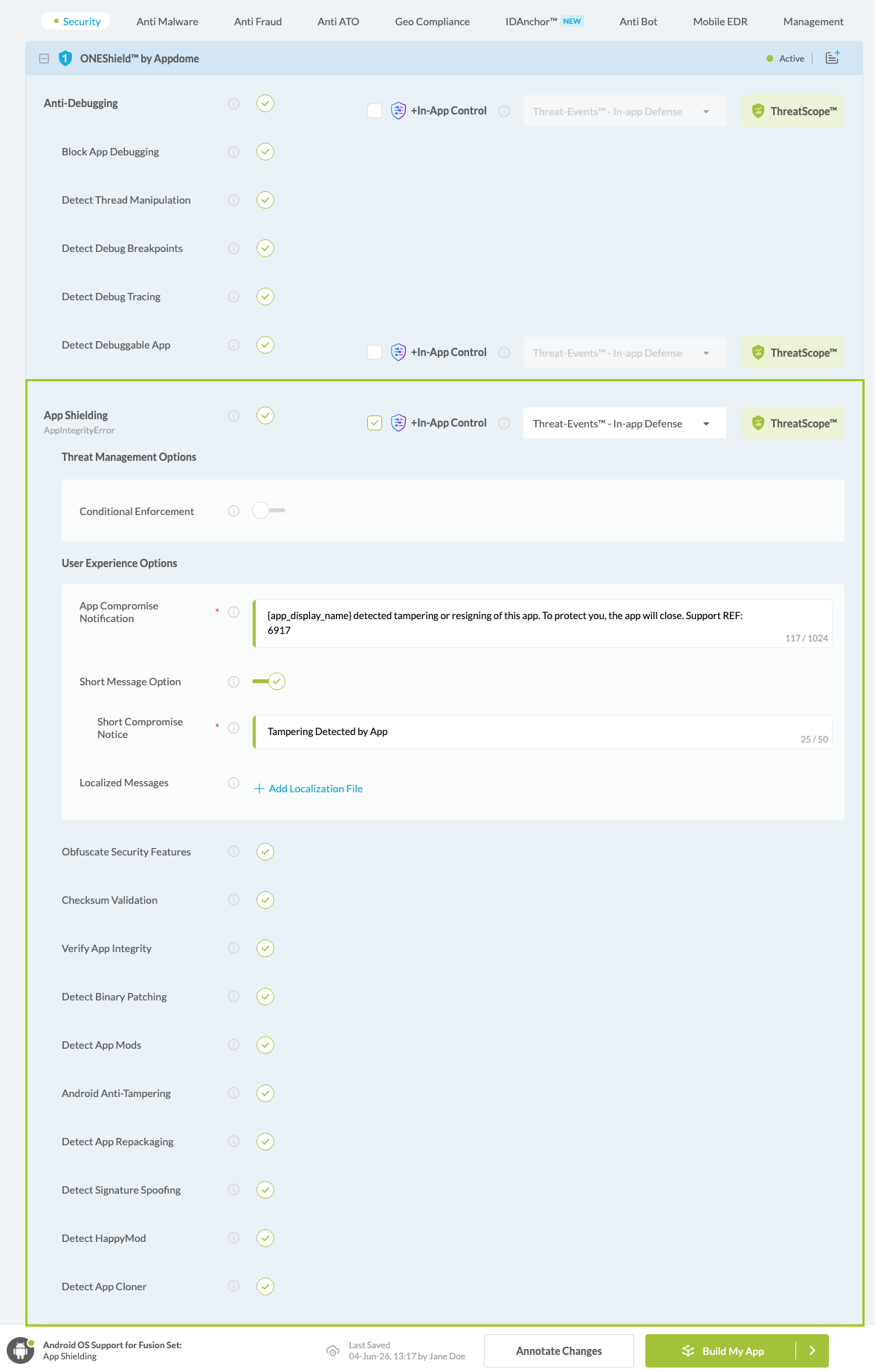Switch to the Anti Fraud tab
875x1372 pixels.
point(258,22)
